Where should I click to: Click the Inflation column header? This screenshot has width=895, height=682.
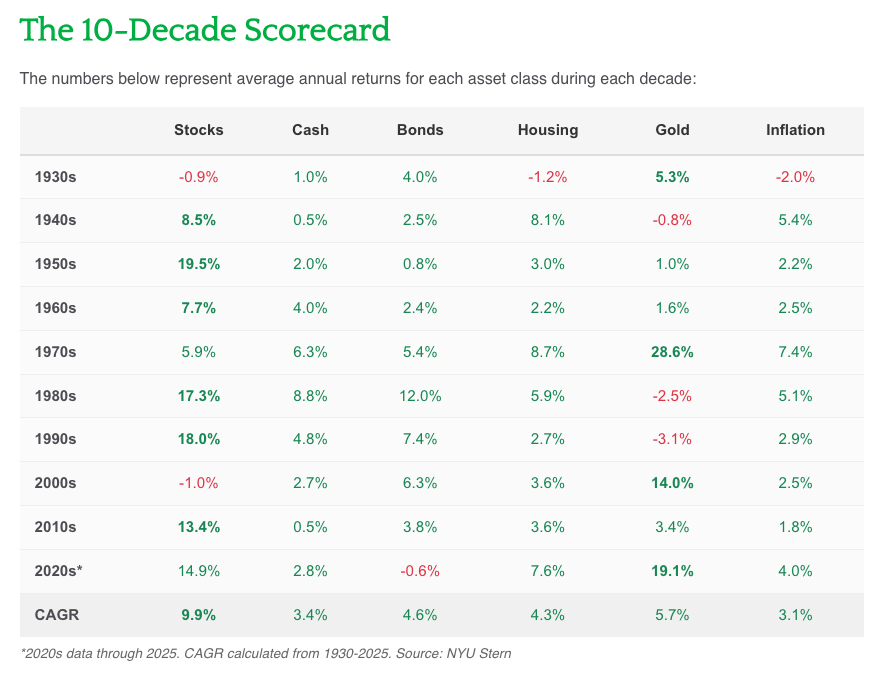tap(795, 130)
